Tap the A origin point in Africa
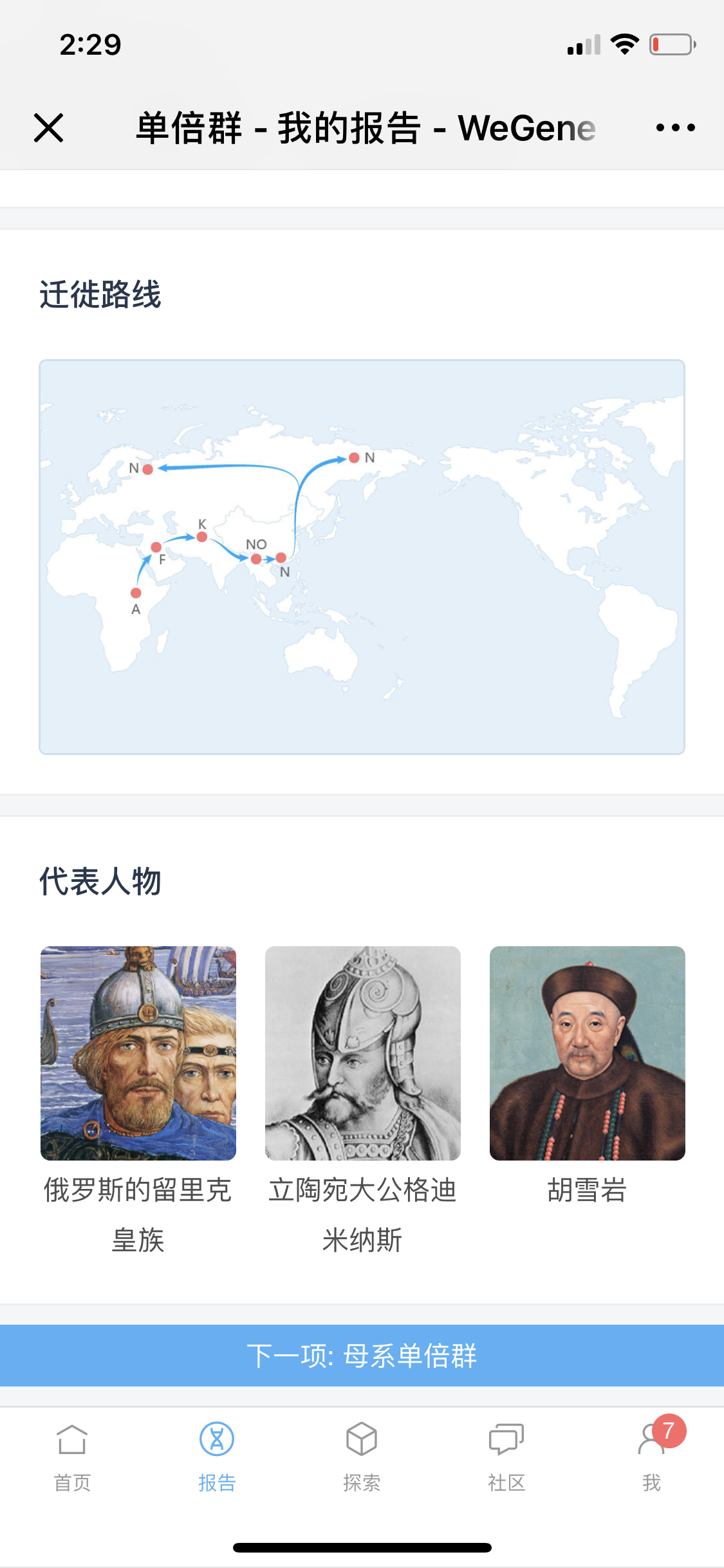The image size is (724, 1568). [x=136, y=593]
